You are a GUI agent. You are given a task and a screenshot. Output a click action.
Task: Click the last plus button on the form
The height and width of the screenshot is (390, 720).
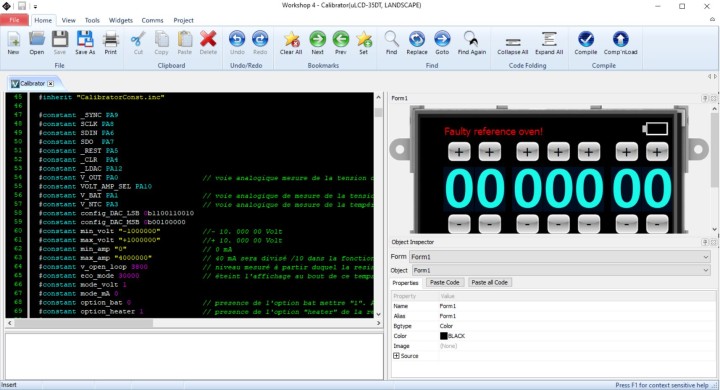click(x=657, y=152)
